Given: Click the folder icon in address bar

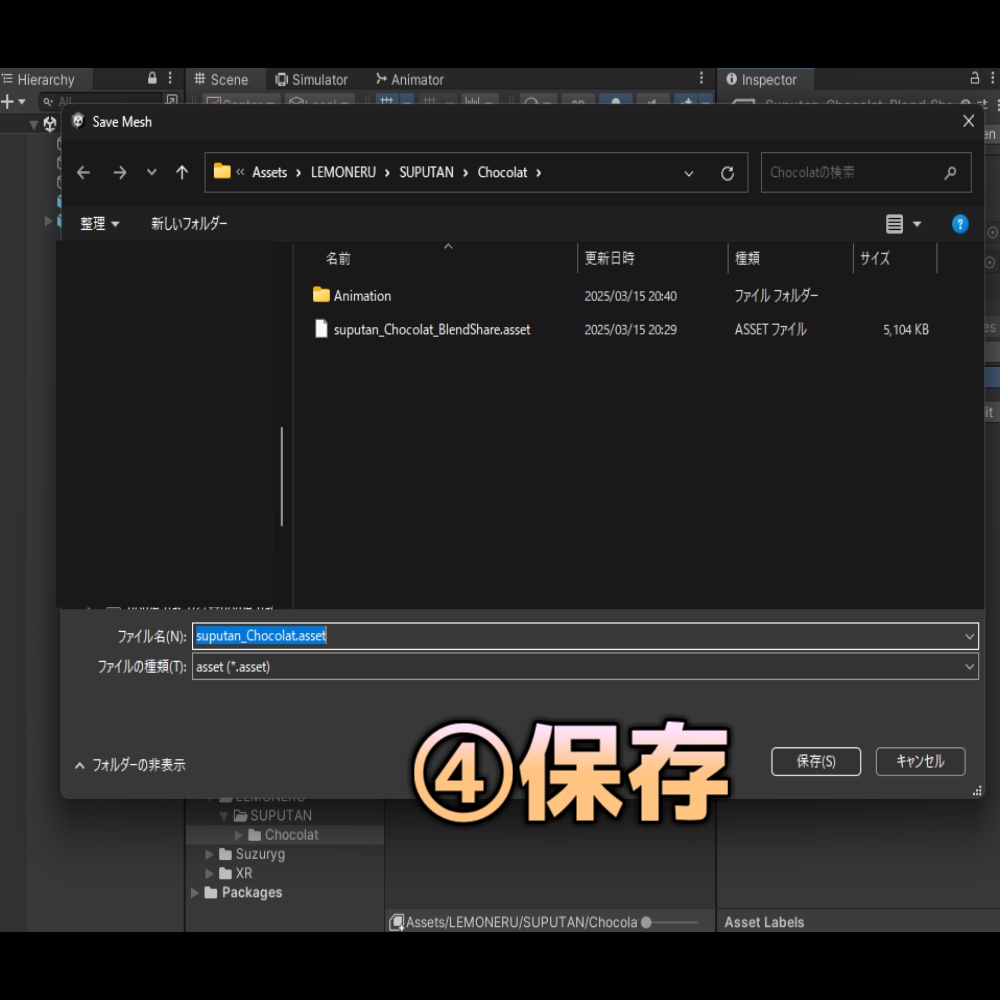Looking at the screenshot, I should click(221, 171).
